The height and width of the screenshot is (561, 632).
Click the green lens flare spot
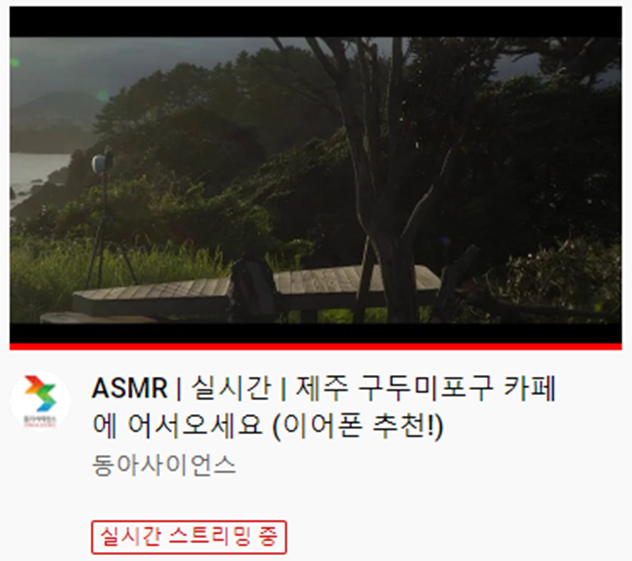(103, 96)
